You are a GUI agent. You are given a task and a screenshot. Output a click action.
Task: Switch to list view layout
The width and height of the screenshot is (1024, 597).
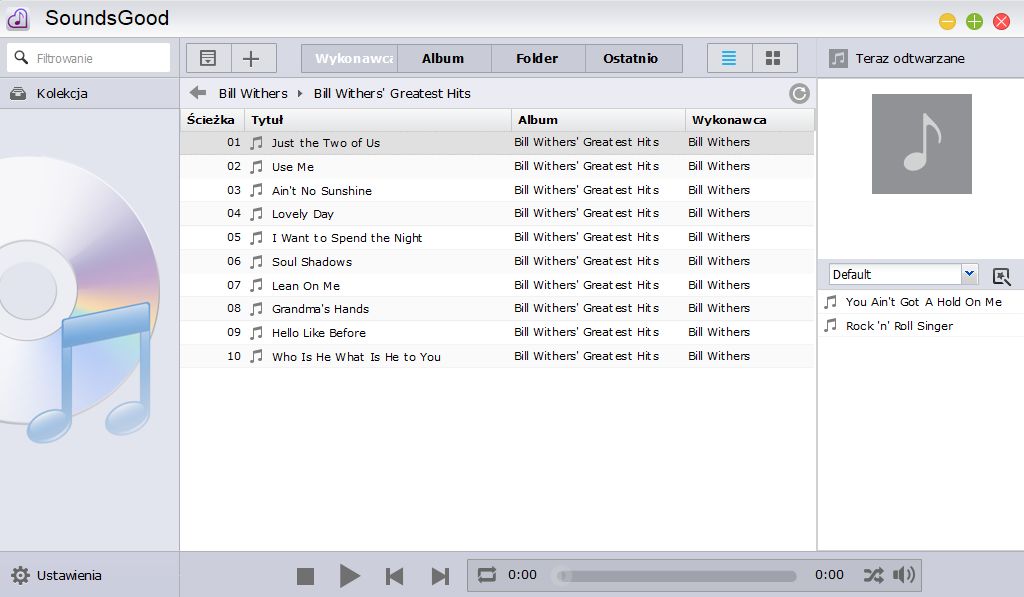[729, 58]
